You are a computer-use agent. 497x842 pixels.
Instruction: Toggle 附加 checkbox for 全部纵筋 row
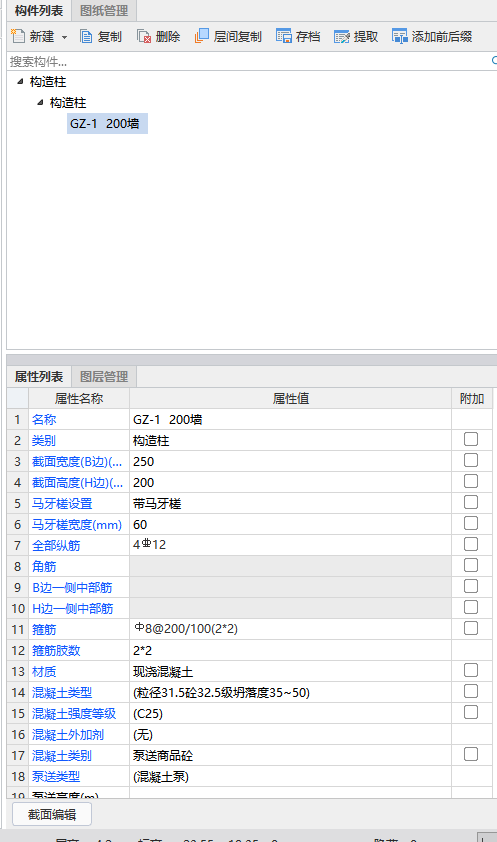[471, 544]
